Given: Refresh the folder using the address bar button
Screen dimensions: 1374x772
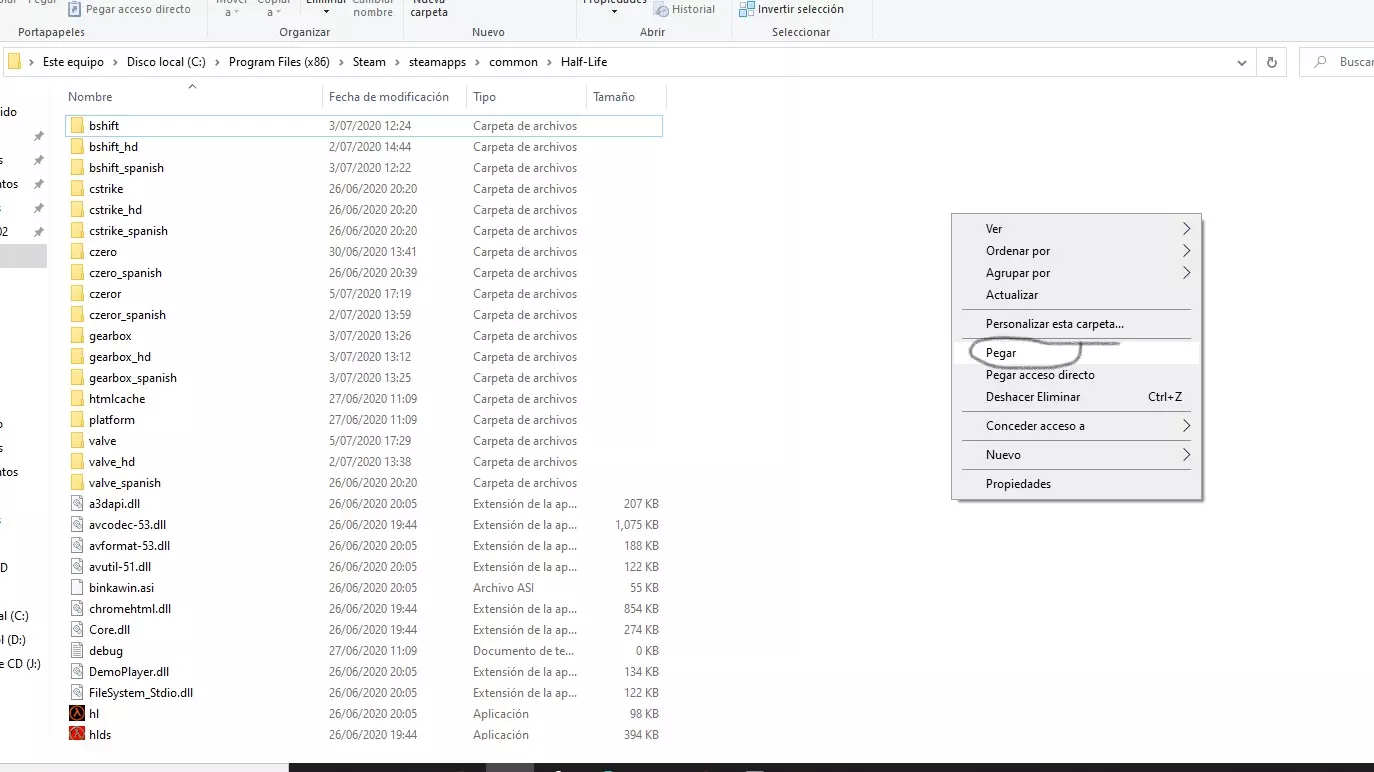Looking at the screenshot, I should click(1272, 62).
